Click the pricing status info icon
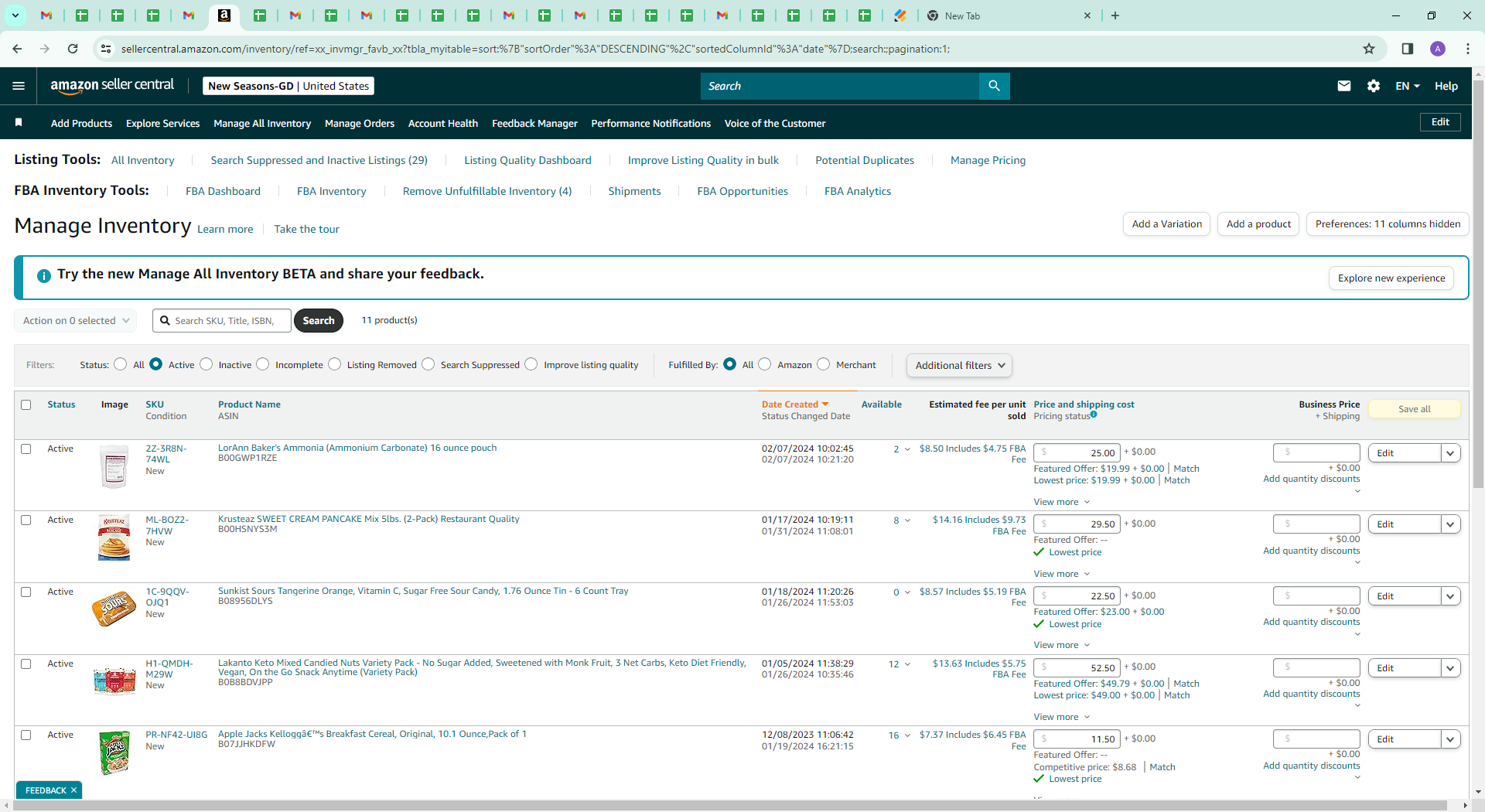 tap(1094, 415)
